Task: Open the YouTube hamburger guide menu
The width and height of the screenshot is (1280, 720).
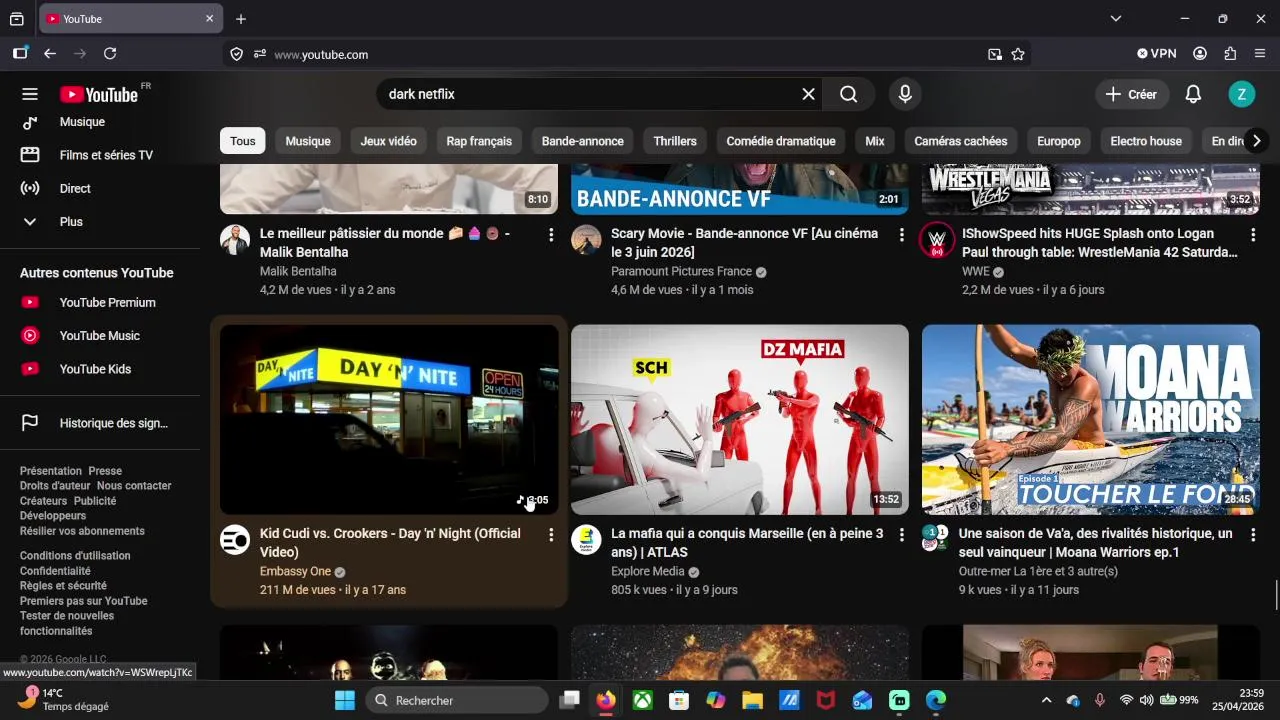Action: click(30, 94)
